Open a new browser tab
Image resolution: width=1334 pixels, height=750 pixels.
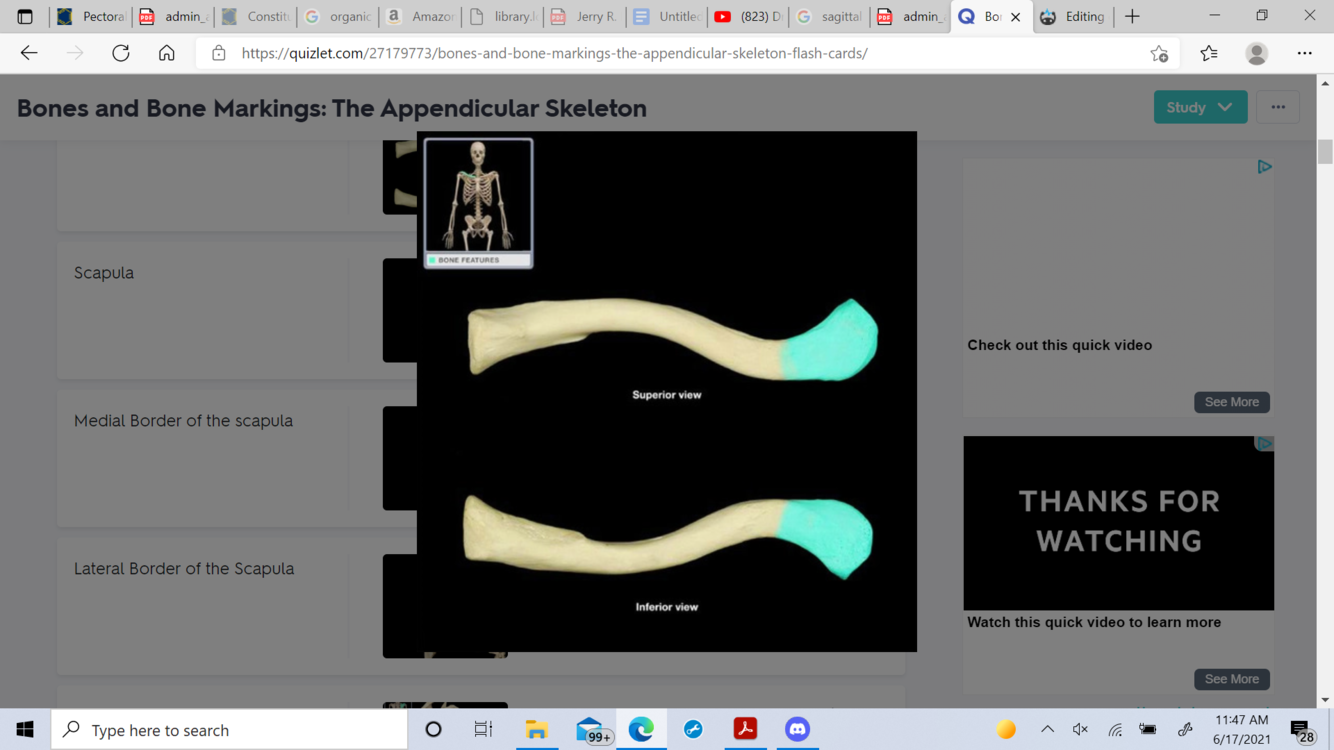[x=1132, y=16]
